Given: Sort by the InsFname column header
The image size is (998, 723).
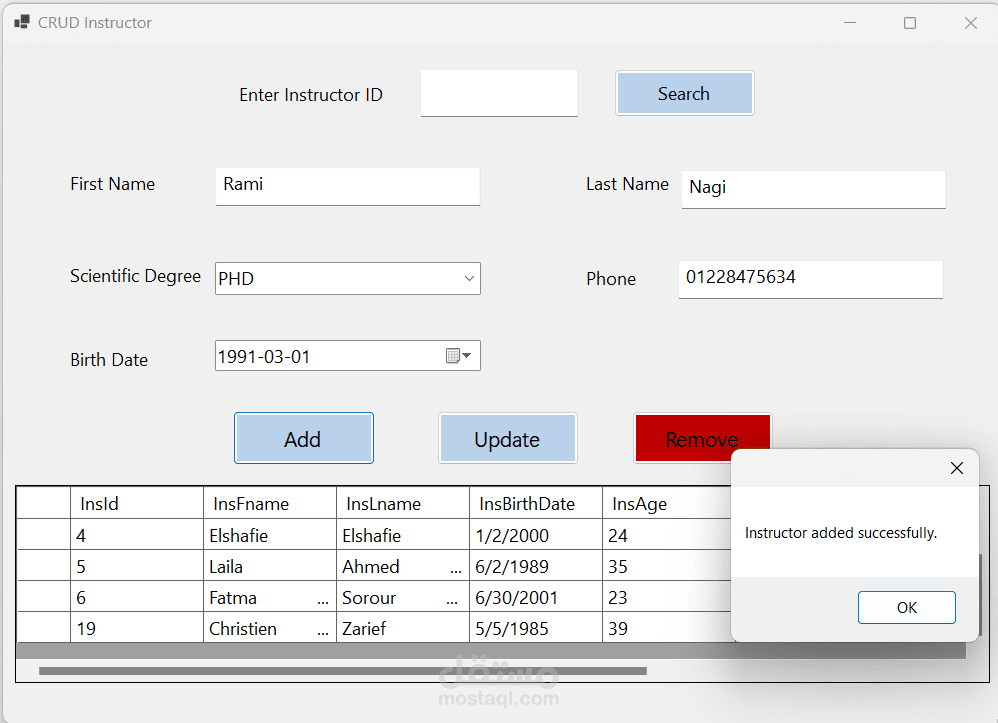Looking at the screenshot, I should click(x=270, y=503).
